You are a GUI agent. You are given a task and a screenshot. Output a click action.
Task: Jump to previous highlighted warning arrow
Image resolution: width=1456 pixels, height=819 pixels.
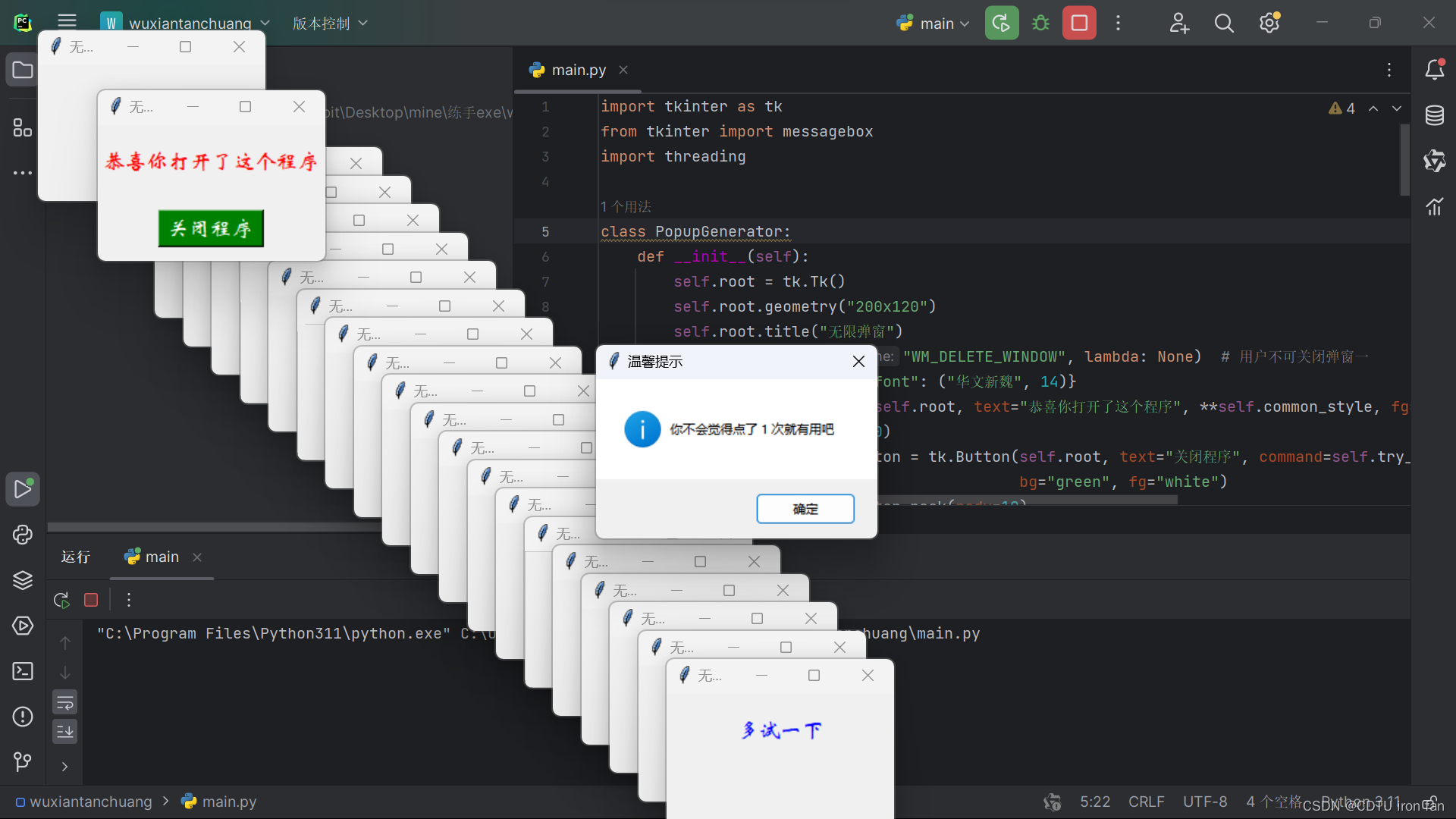tap(1373, 108)
